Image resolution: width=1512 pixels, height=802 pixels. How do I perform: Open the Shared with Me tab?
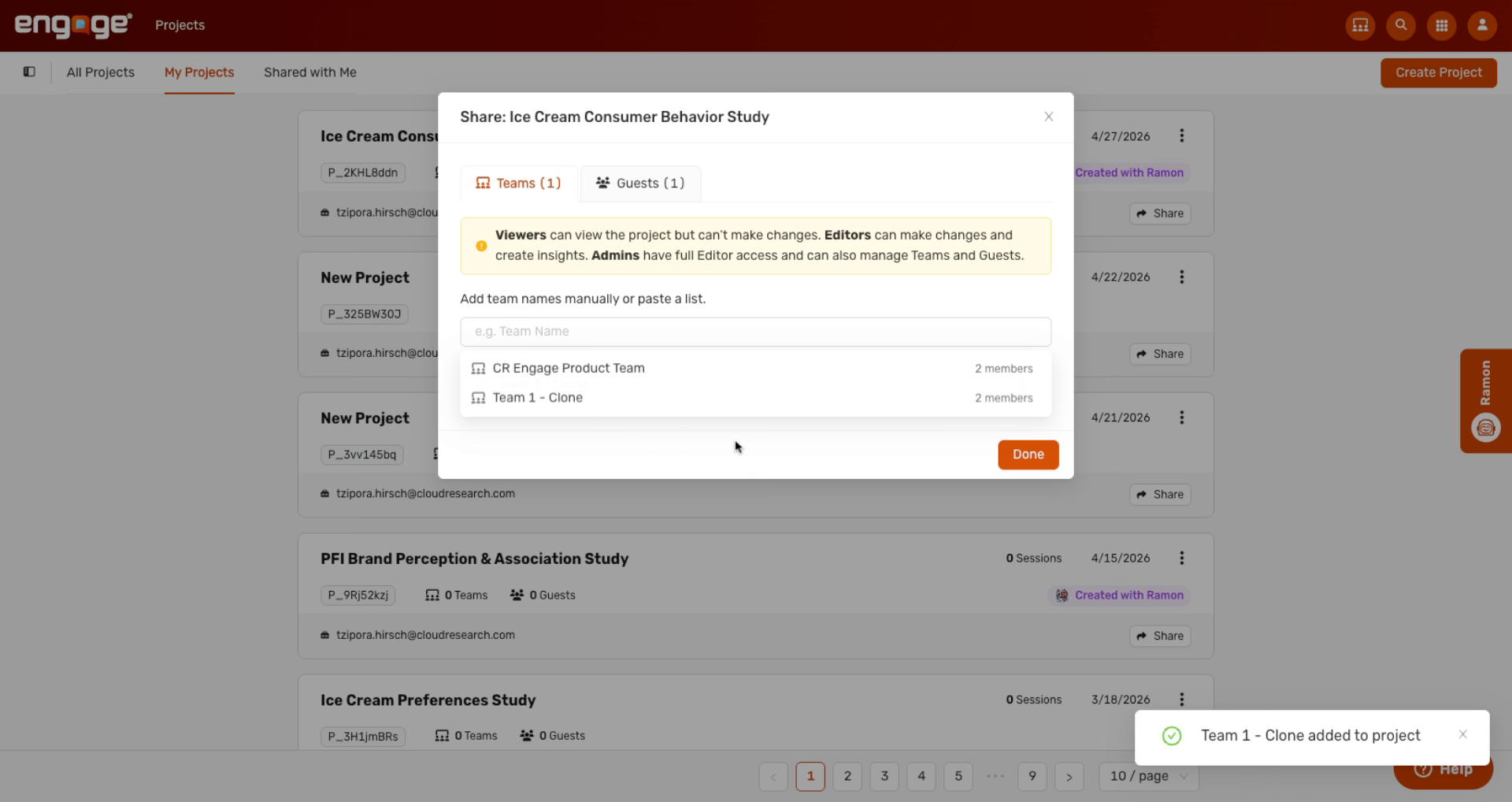[310, 72]
